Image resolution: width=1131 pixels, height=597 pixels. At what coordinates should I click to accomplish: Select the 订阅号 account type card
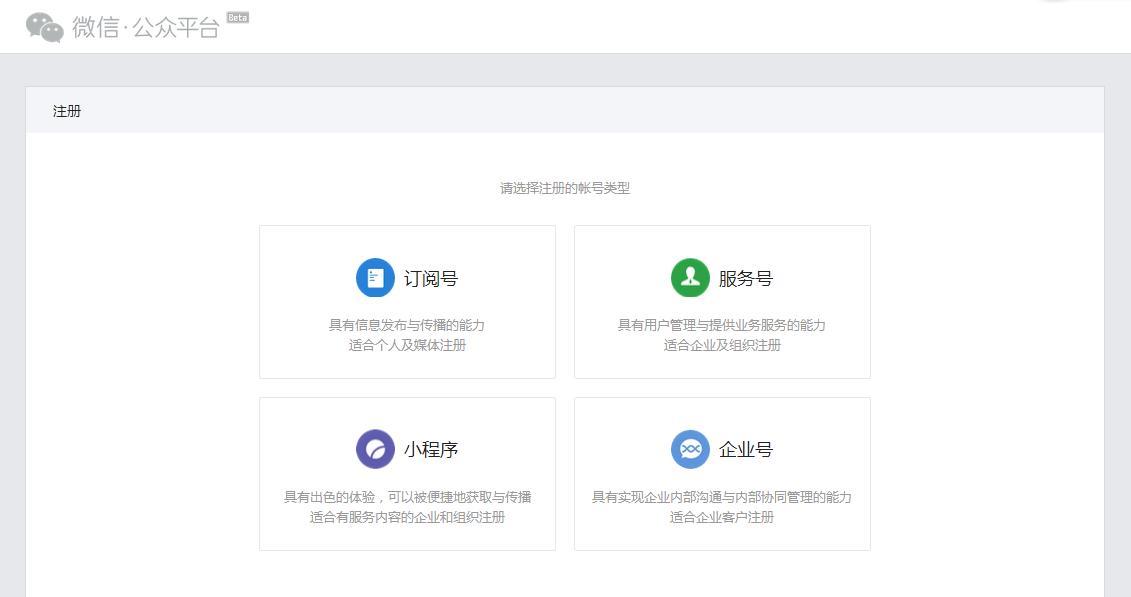[407, 301]
